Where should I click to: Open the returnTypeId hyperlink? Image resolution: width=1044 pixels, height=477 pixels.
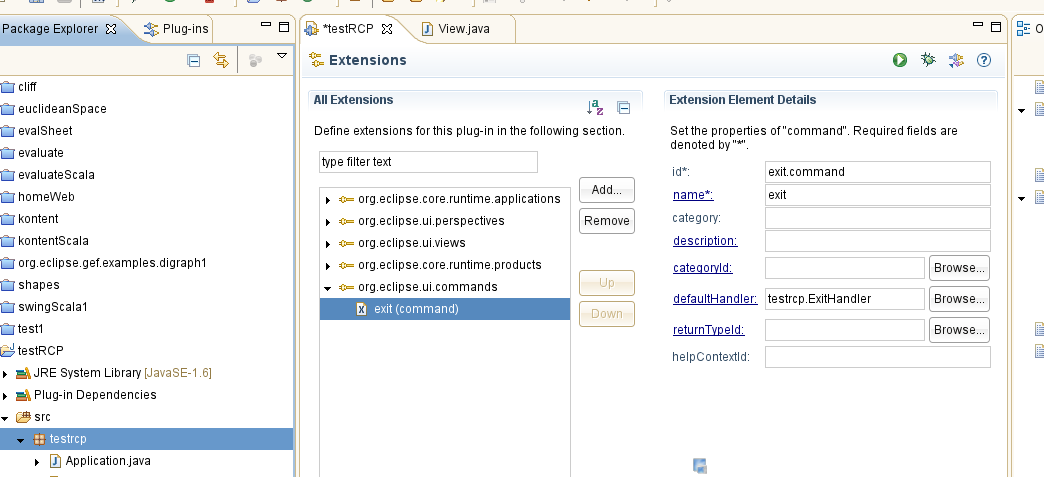coord(708,330)
